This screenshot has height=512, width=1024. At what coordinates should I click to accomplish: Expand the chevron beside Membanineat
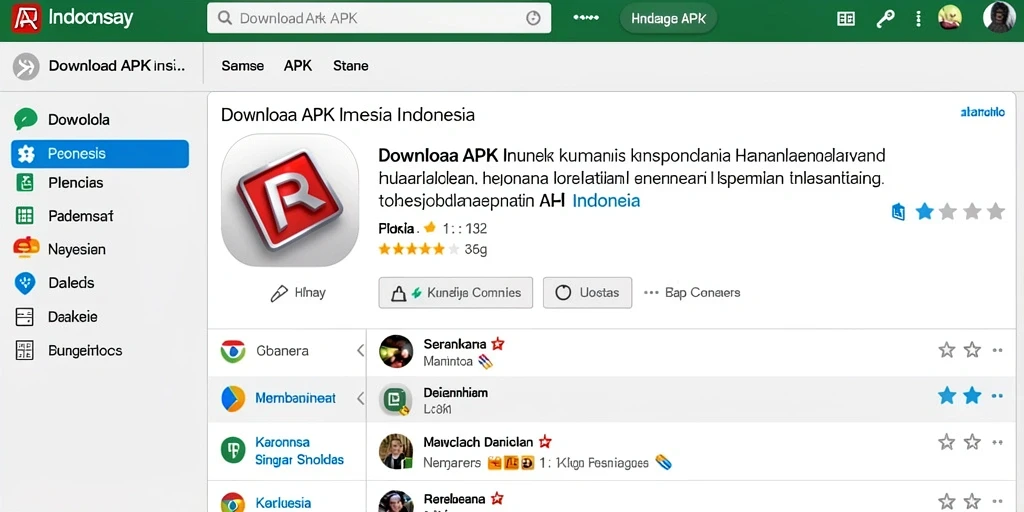tap(360, 398)
